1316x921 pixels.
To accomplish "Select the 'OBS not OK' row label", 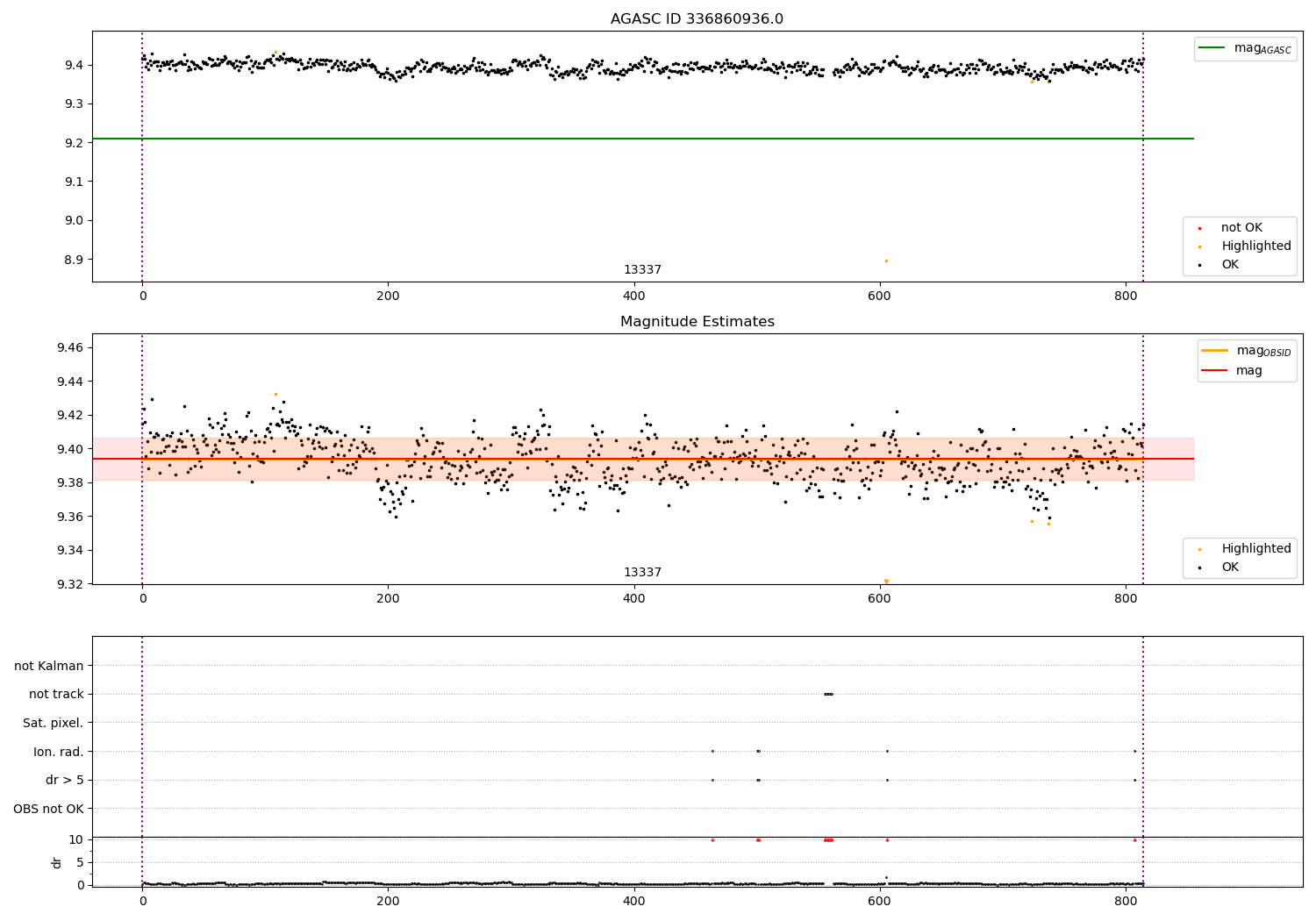I will tap(48, 809).
